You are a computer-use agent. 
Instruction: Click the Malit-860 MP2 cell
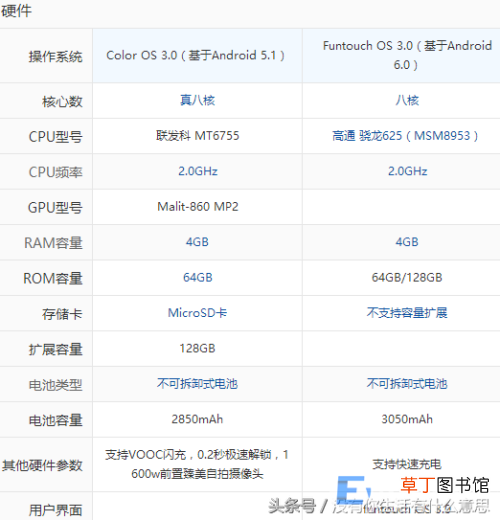(x=198, y=206)
